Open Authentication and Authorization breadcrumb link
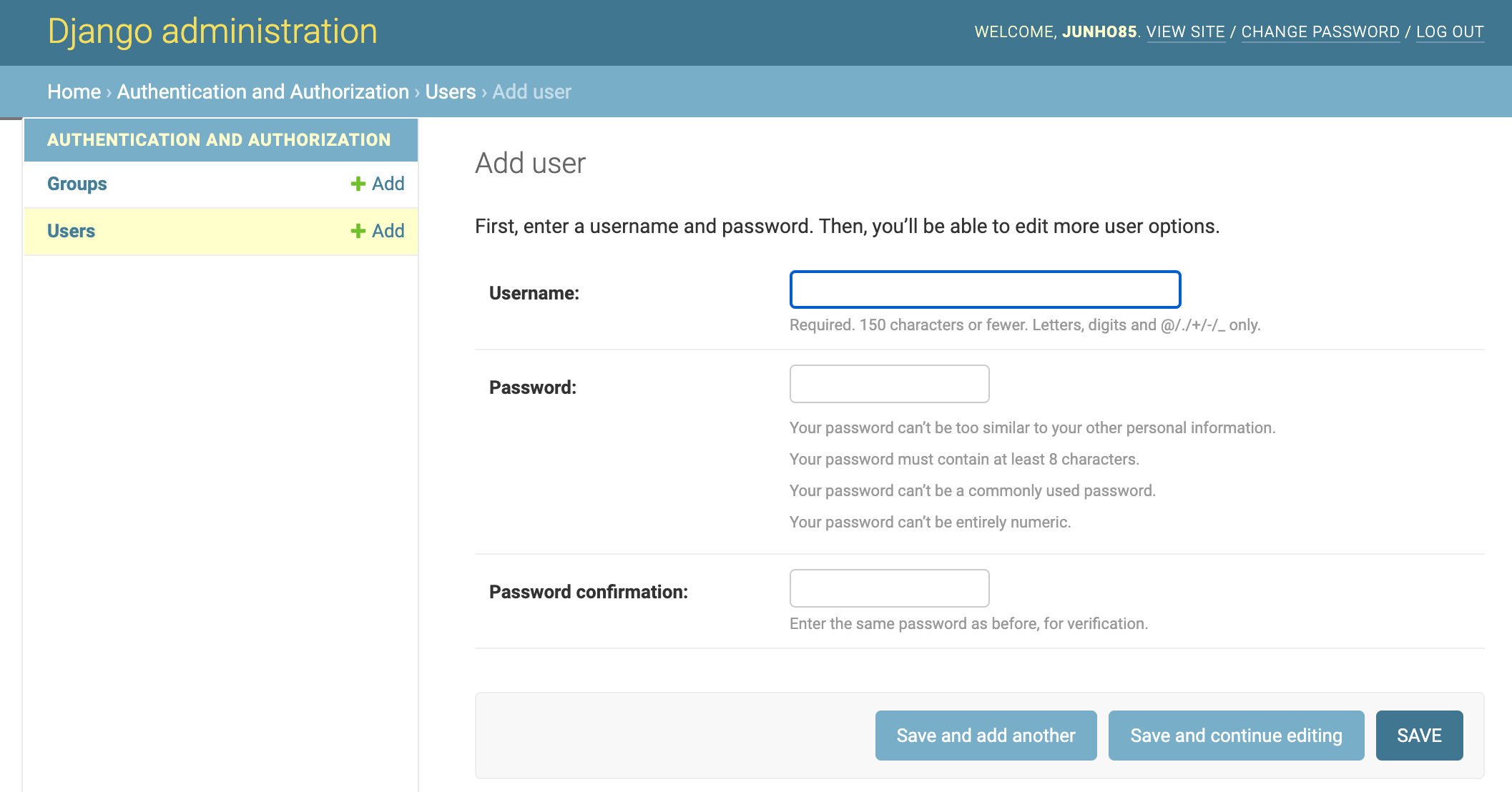1512x792 pixels. [262, 92]
